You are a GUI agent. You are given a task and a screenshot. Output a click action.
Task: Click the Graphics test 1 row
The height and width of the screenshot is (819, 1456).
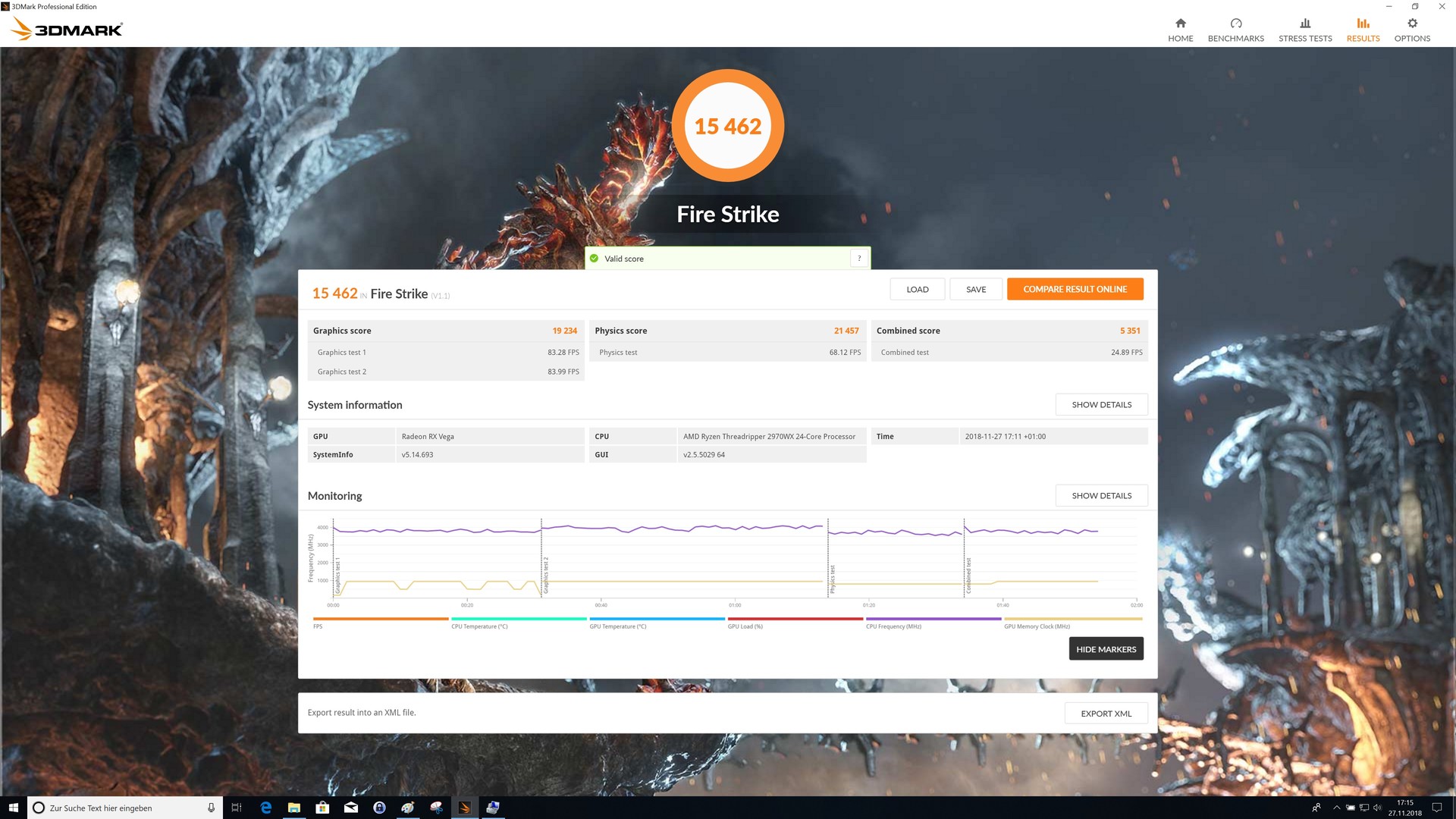446,353
